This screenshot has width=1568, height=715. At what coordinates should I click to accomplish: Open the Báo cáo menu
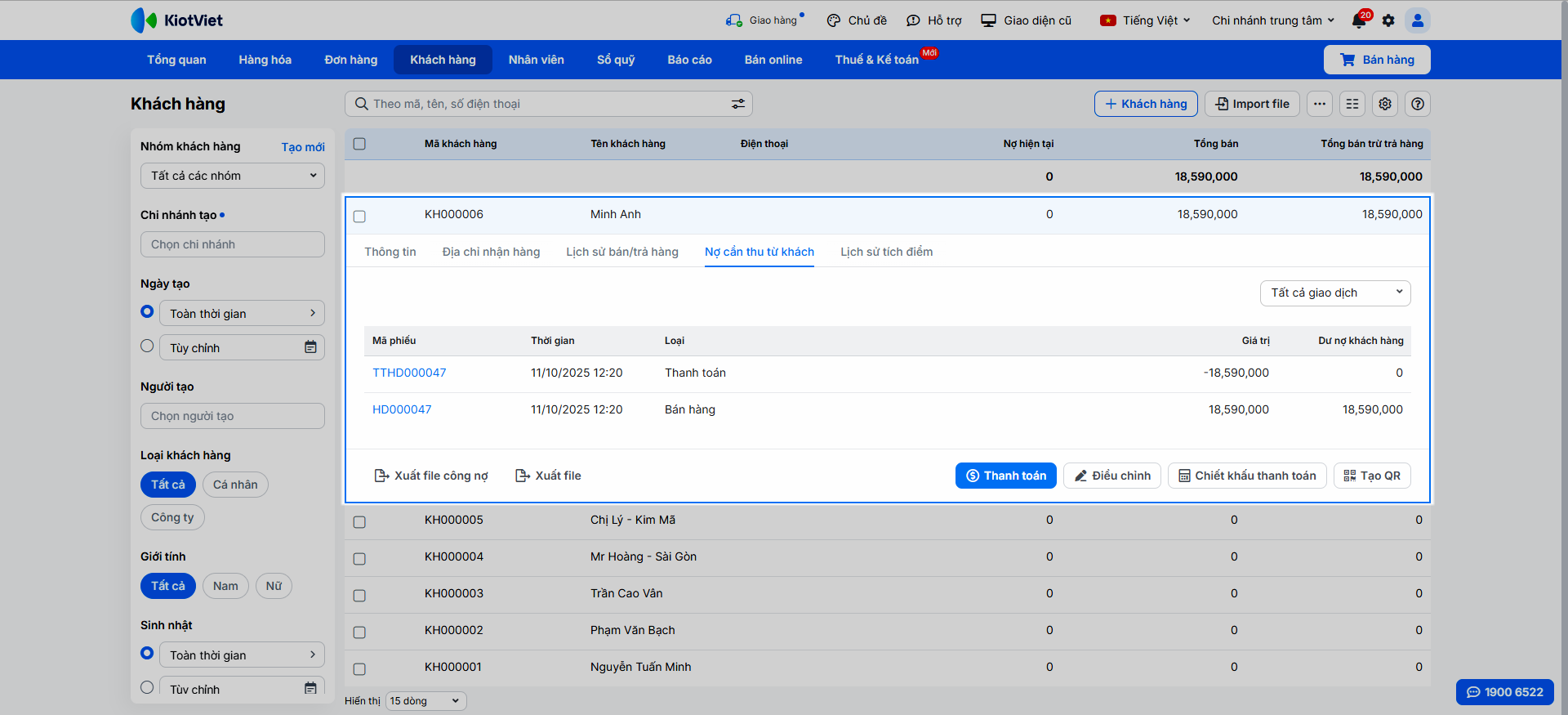pos(689,60)
